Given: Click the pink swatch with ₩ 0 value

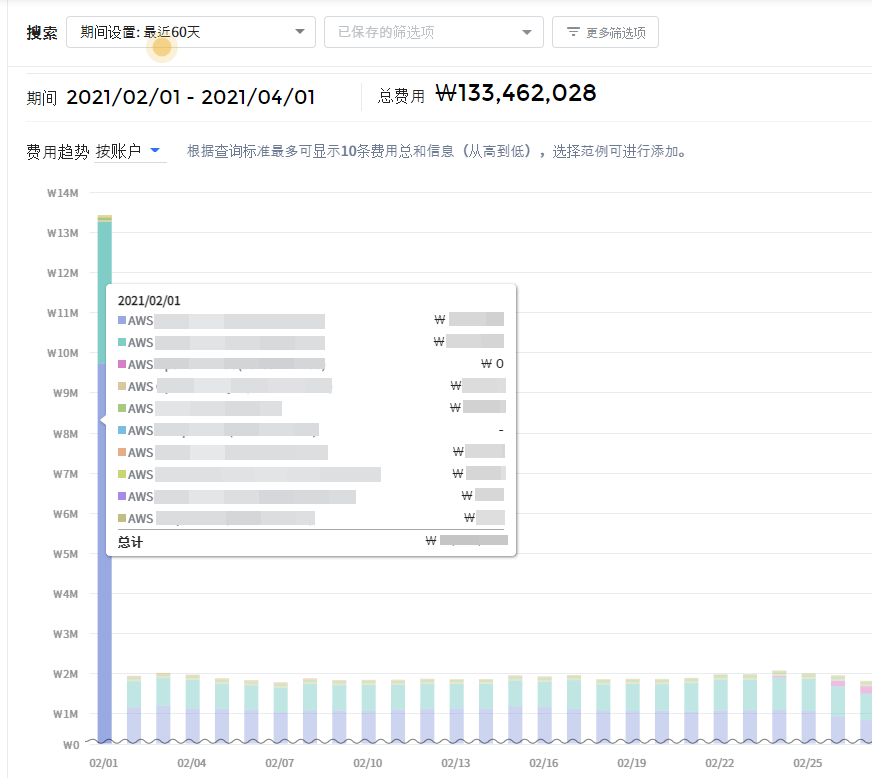Looking at the screenshot, I should pyautogui.click(x=122, y=365).
